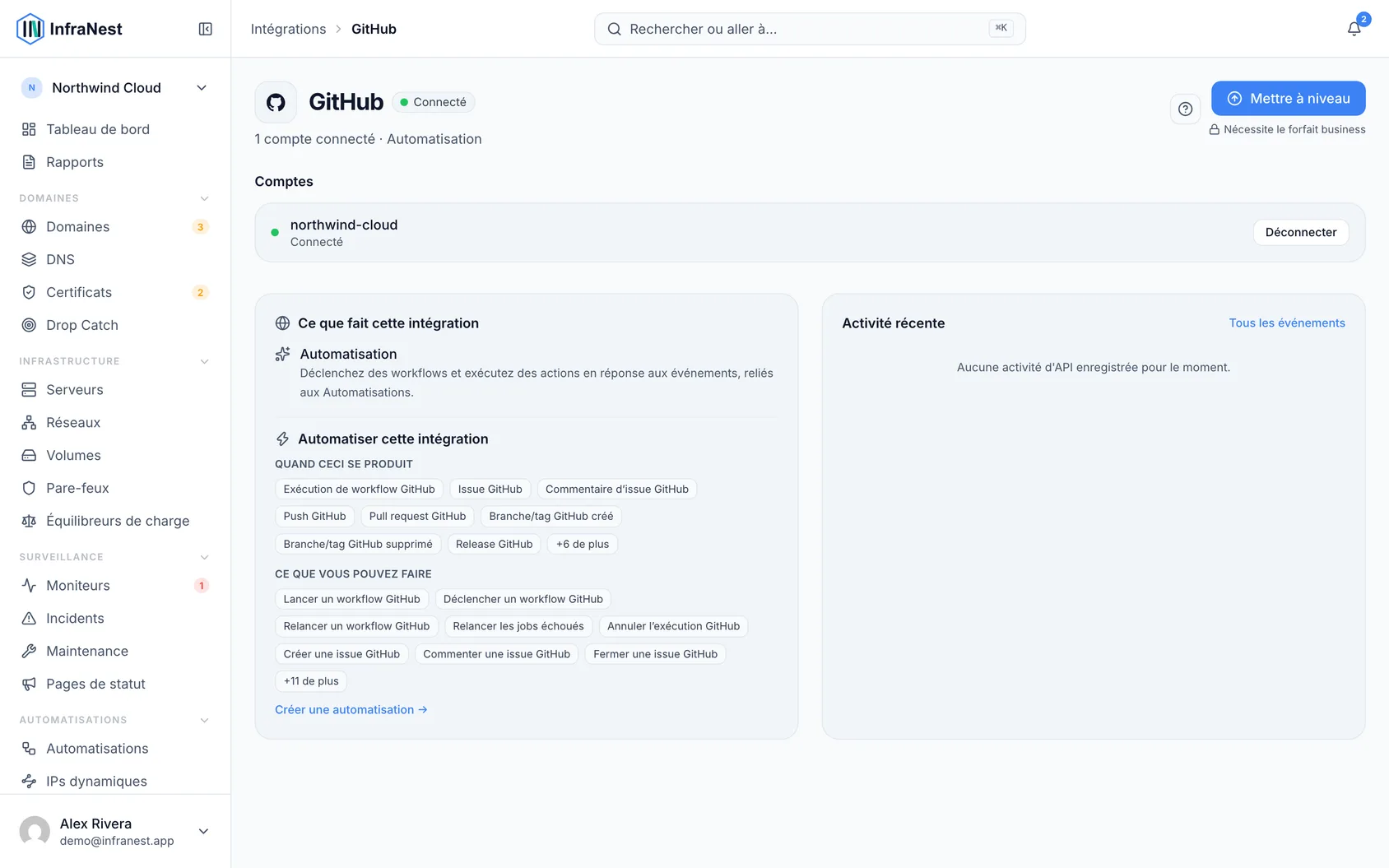Click the Mettre à niveau button
Viewport: 1389px width, 868px height.
[1288, 99]
